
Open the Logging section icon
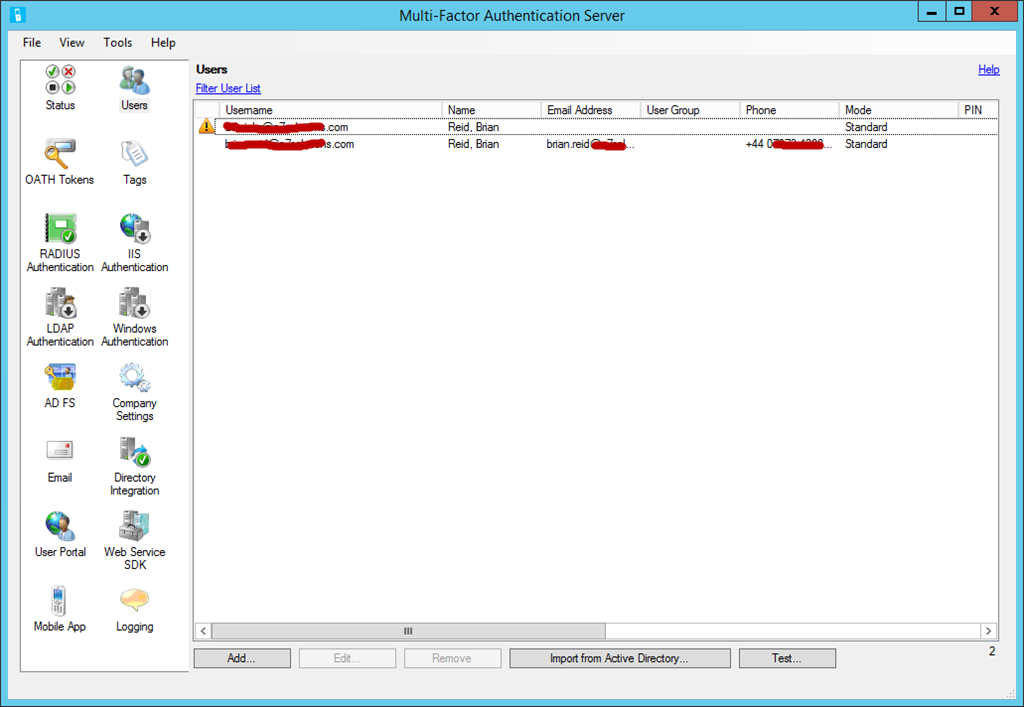click(x=135, y=609)
